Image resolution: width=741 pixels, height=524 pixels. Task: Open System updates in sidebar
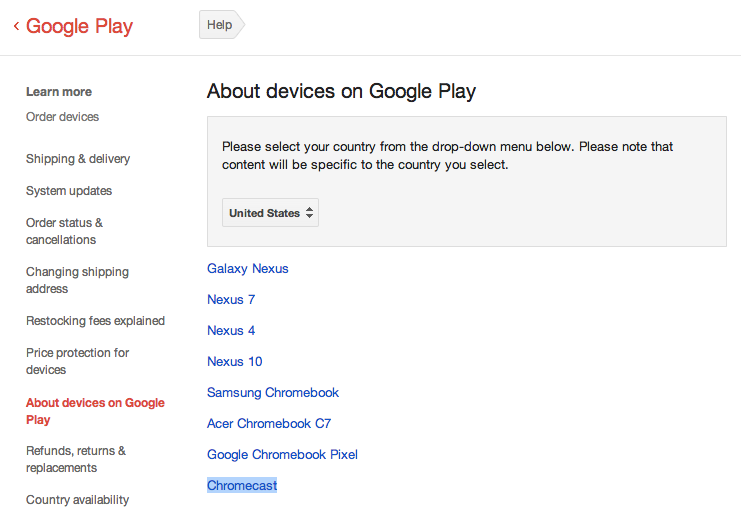pyautogui.click(x=69, y=191)
